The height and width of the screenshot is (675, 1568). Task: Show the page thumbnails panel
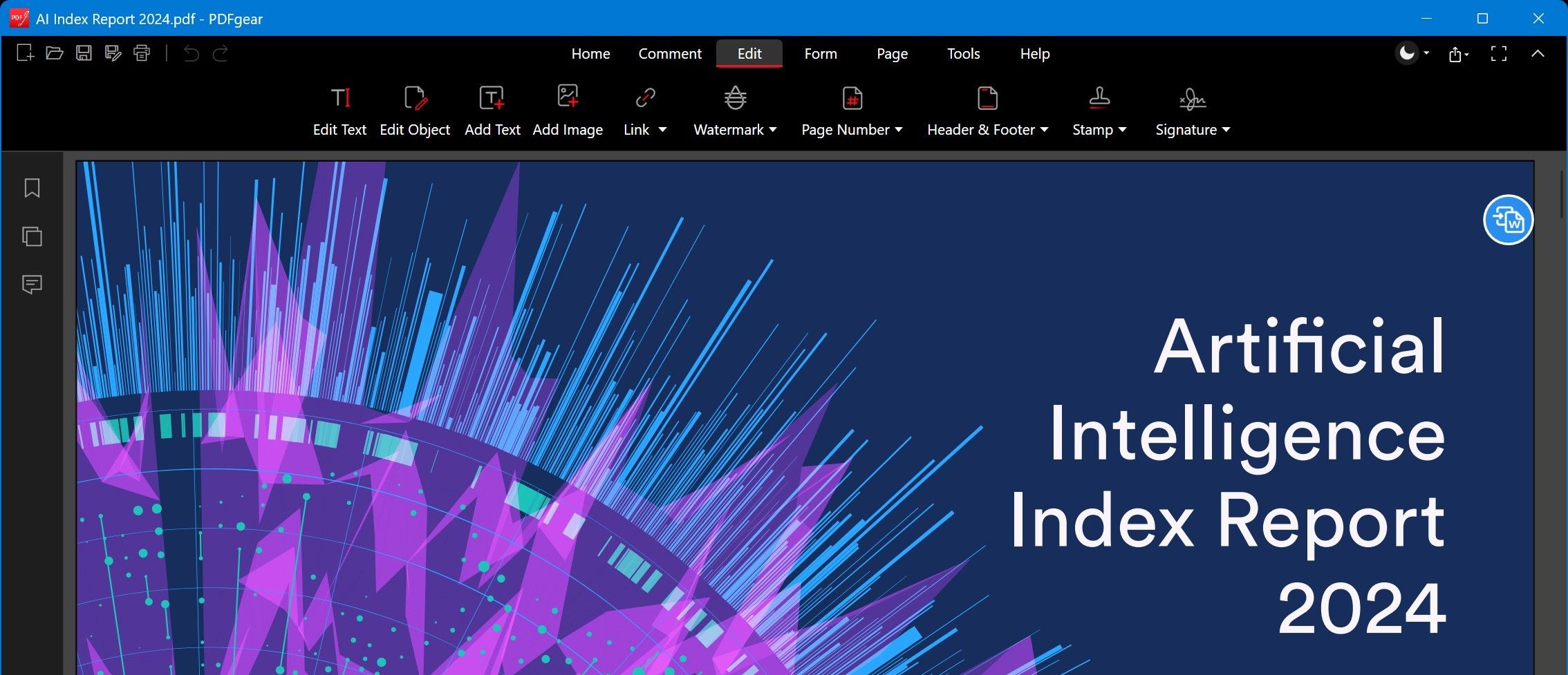click(32, 236)
